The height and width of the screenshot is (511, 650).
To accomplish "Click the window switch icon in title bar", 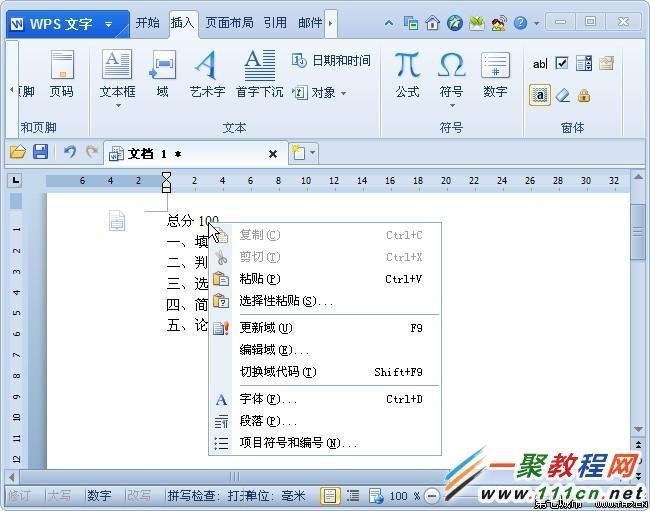I will (411, 23).
